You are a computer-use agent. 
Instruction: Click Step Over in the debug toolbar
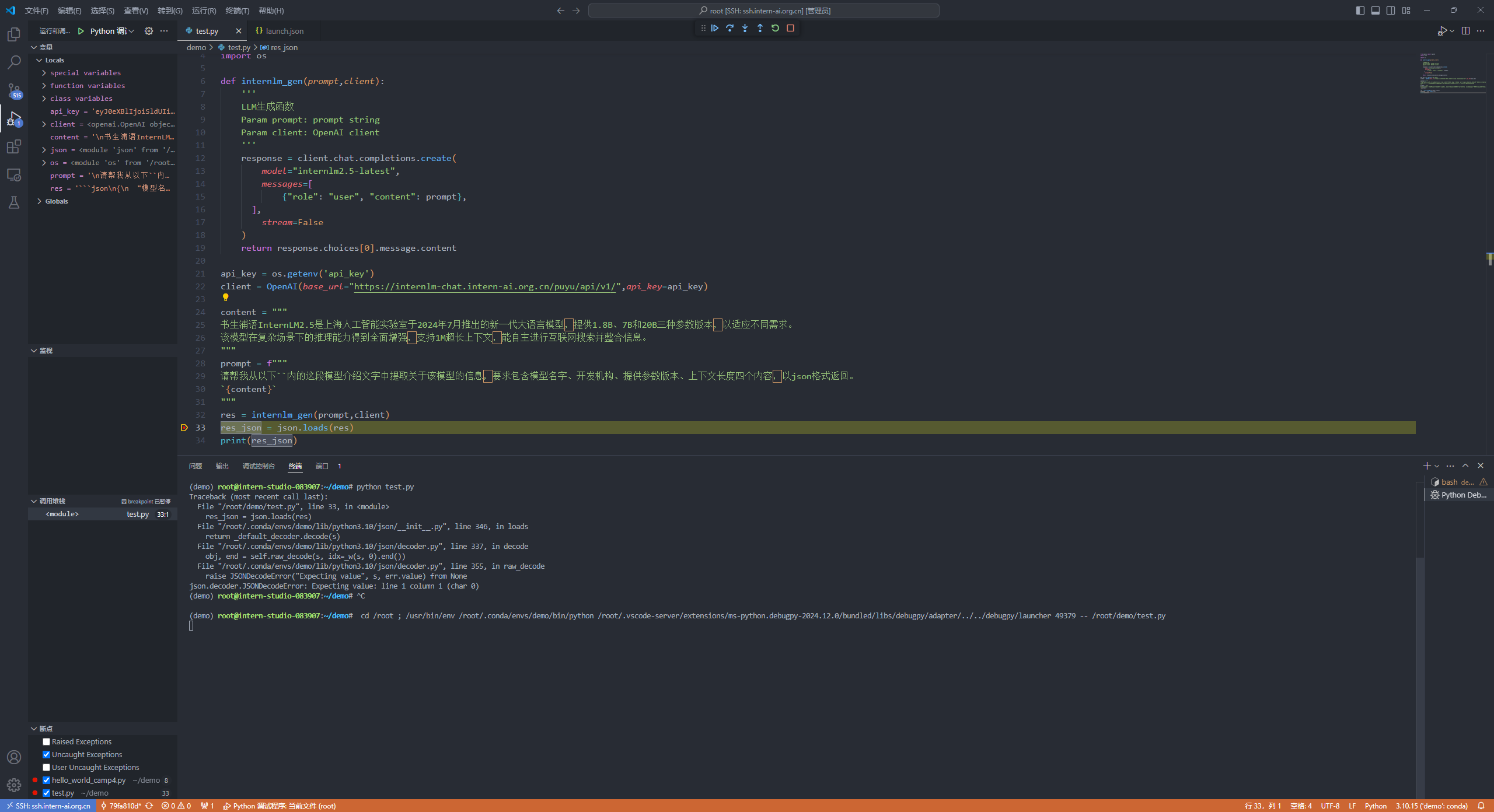(x=730, y=28)
